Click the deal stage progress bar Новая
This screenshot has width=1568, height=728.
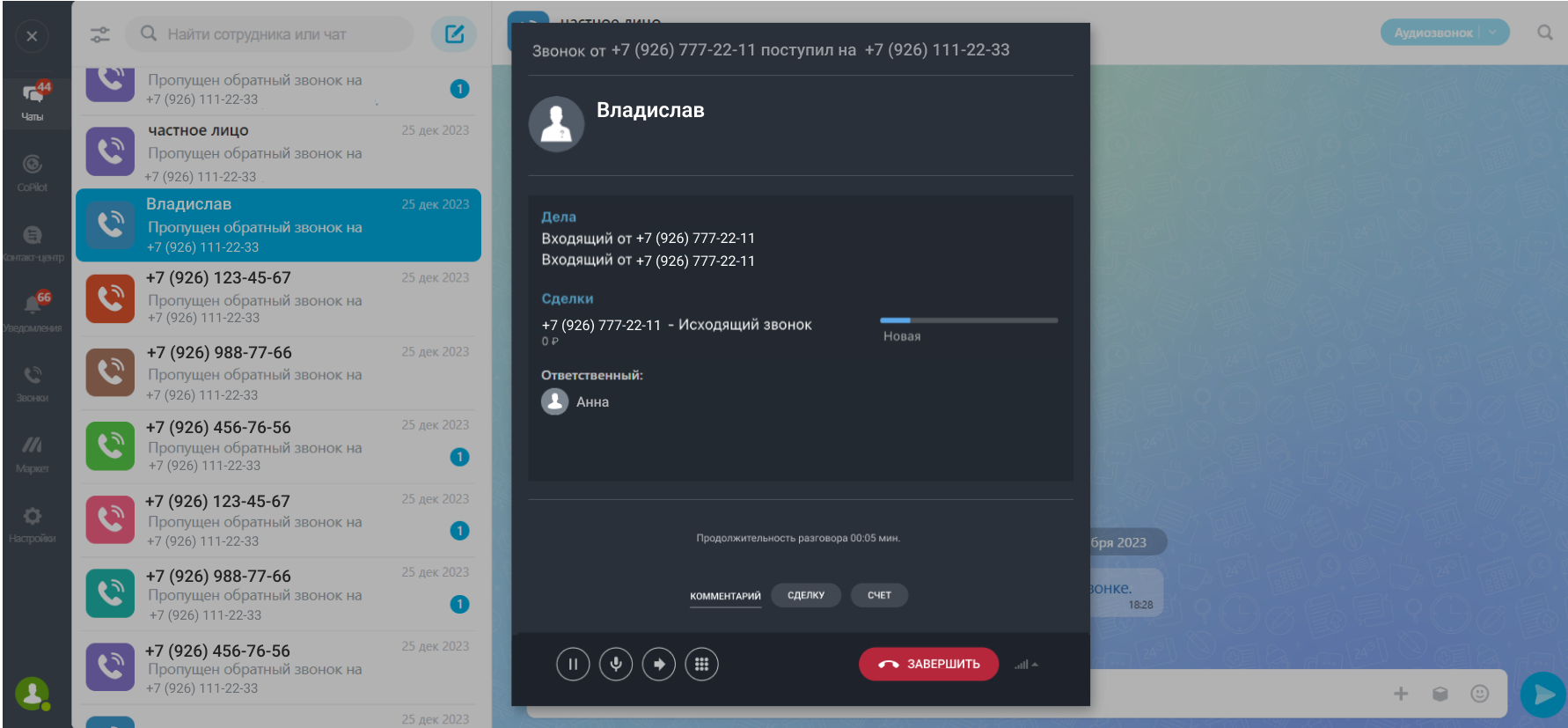pyautogui.click(x=968, y=320)
